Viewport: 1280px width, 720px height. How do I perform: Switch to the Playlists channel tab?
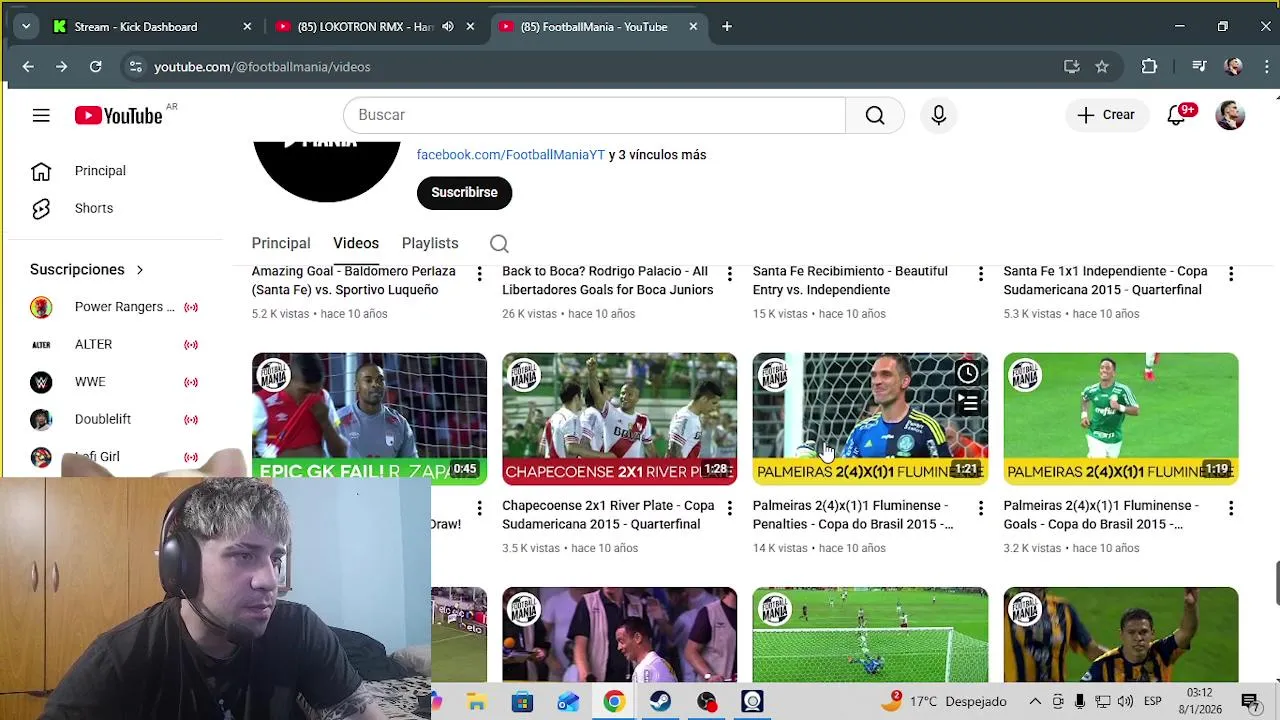pyautogui.click(x=430, y=243)
